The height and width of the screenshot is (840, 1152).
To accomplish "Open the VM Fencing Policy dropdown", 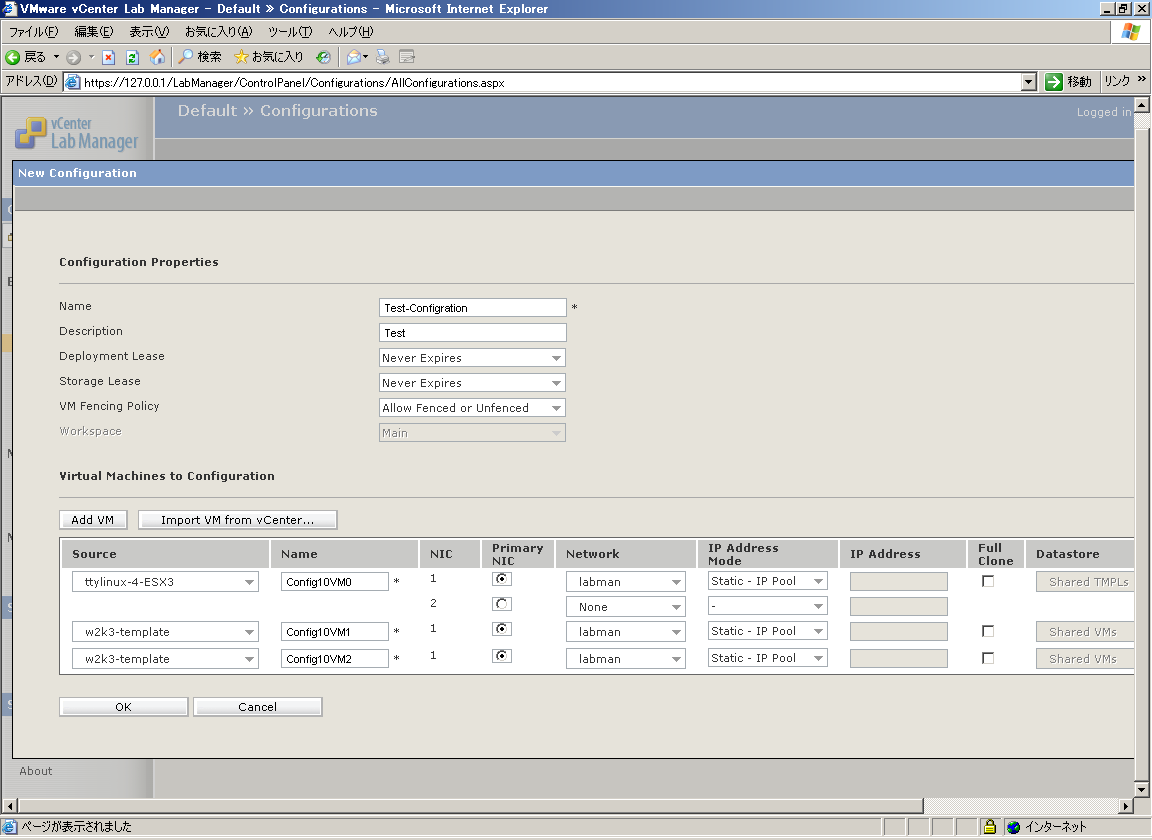I will 472,408.
